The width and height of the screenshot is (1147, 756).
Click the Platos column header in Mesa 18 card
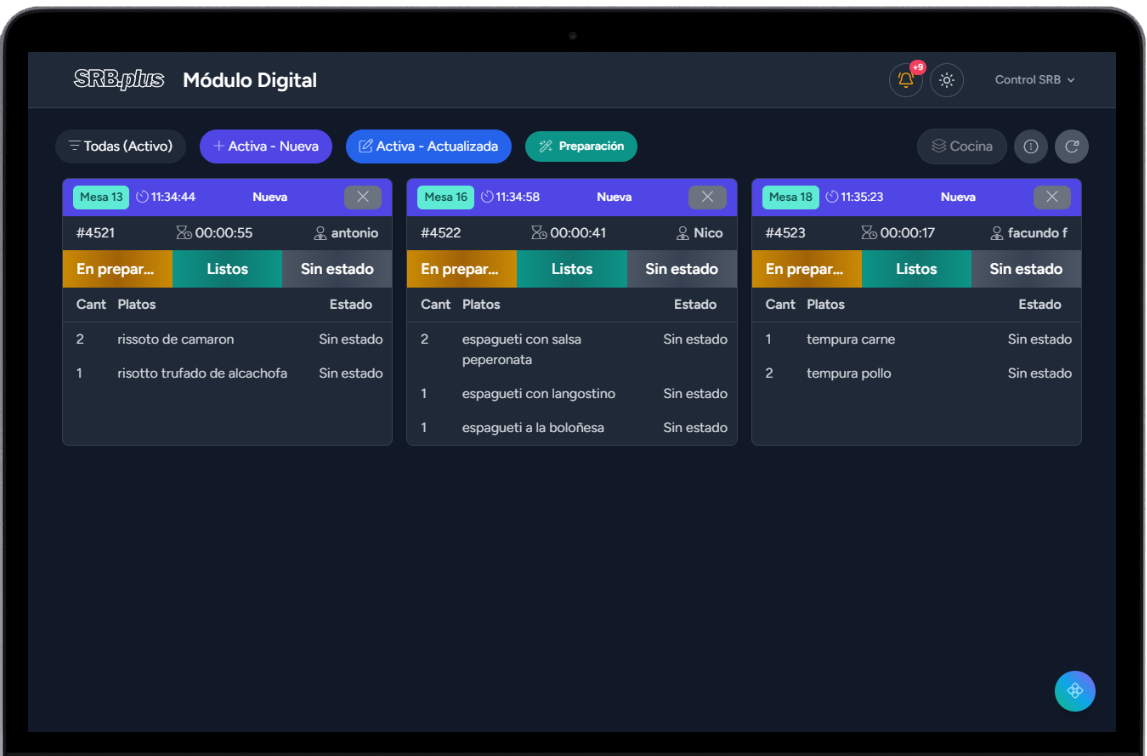(825, 304)
